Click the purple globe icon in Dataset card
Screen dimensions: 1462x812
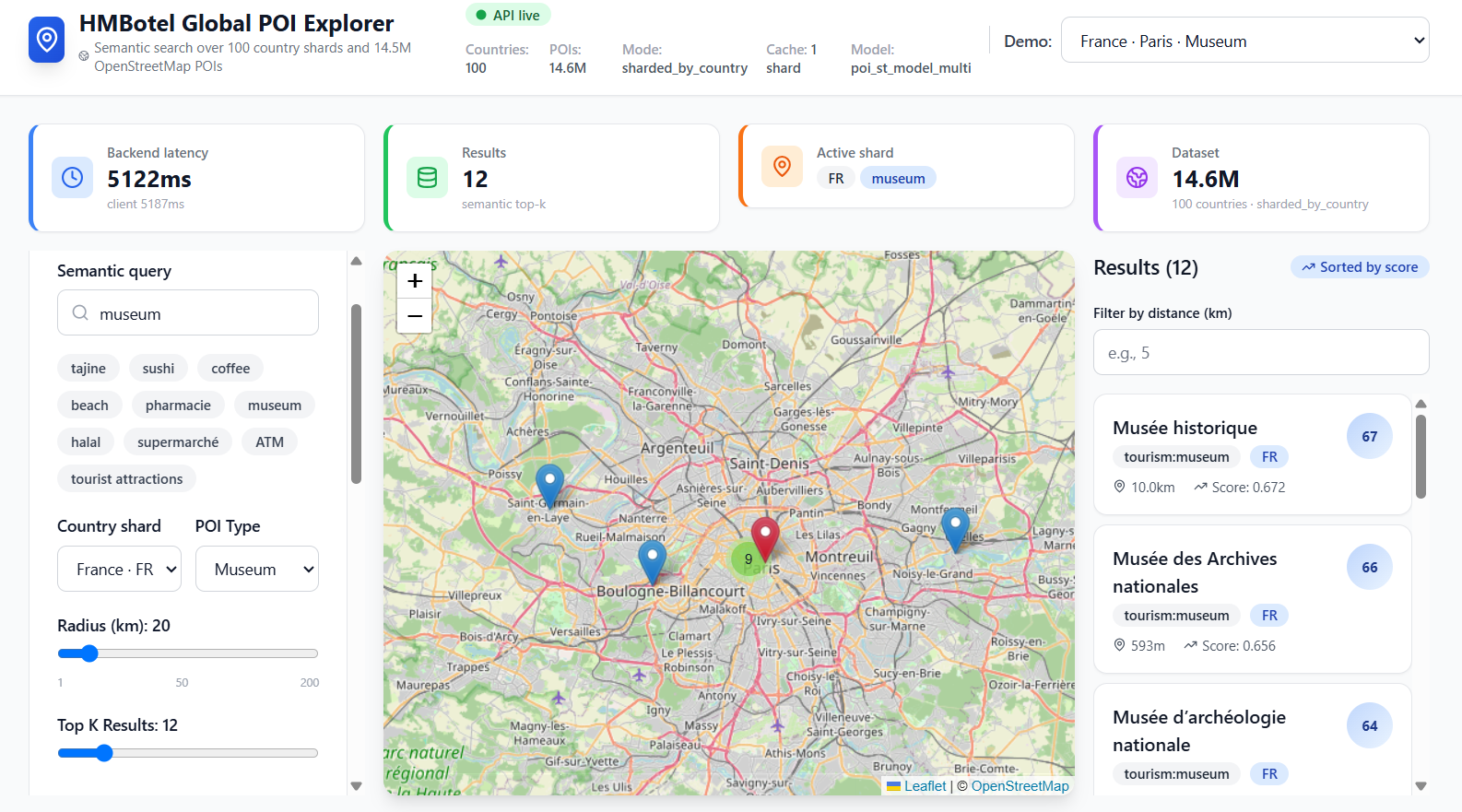pyautogui.click(x=1137, y=177)
